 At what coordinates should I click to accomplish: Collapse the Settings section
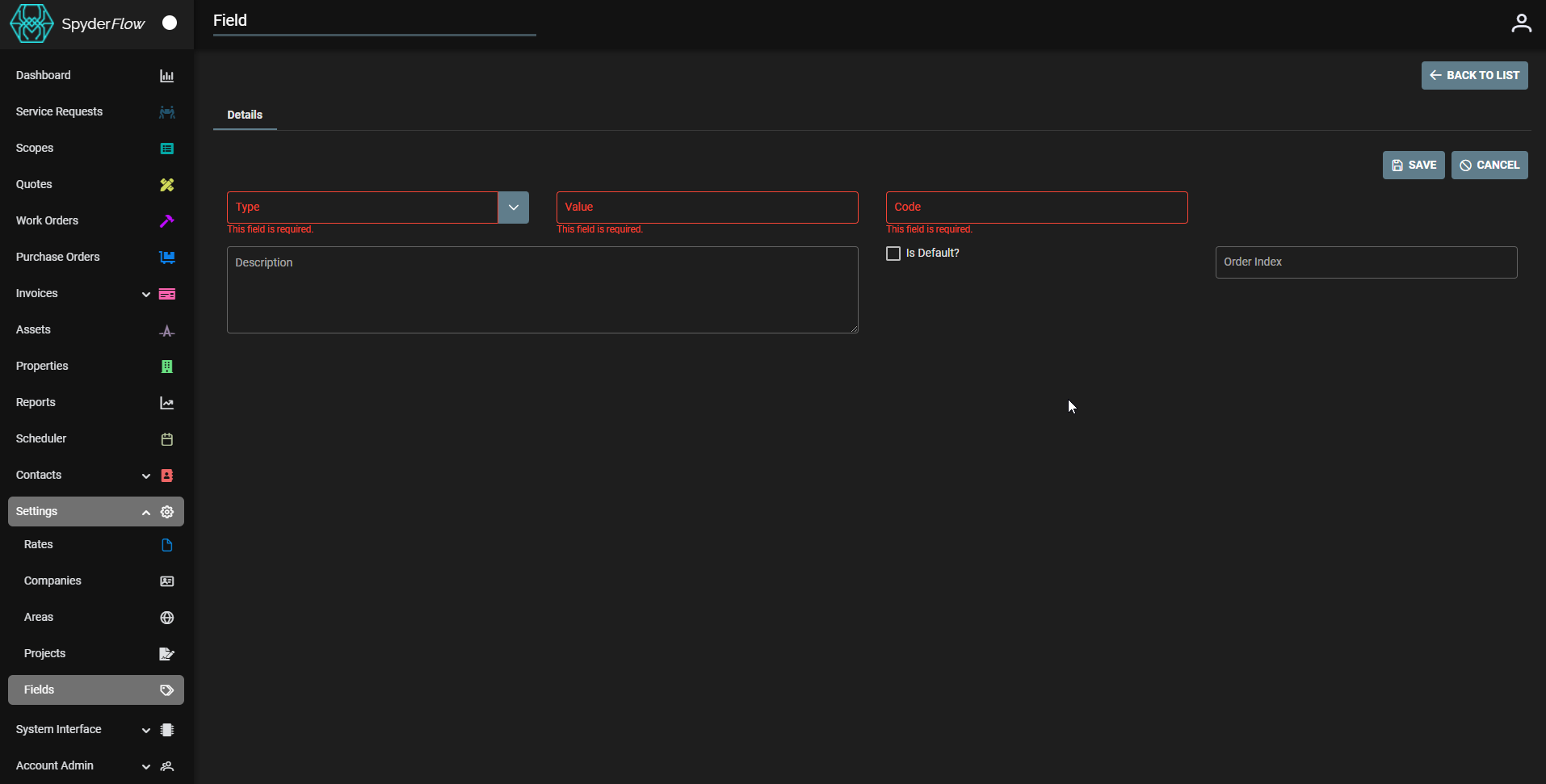tap(145, 512)
